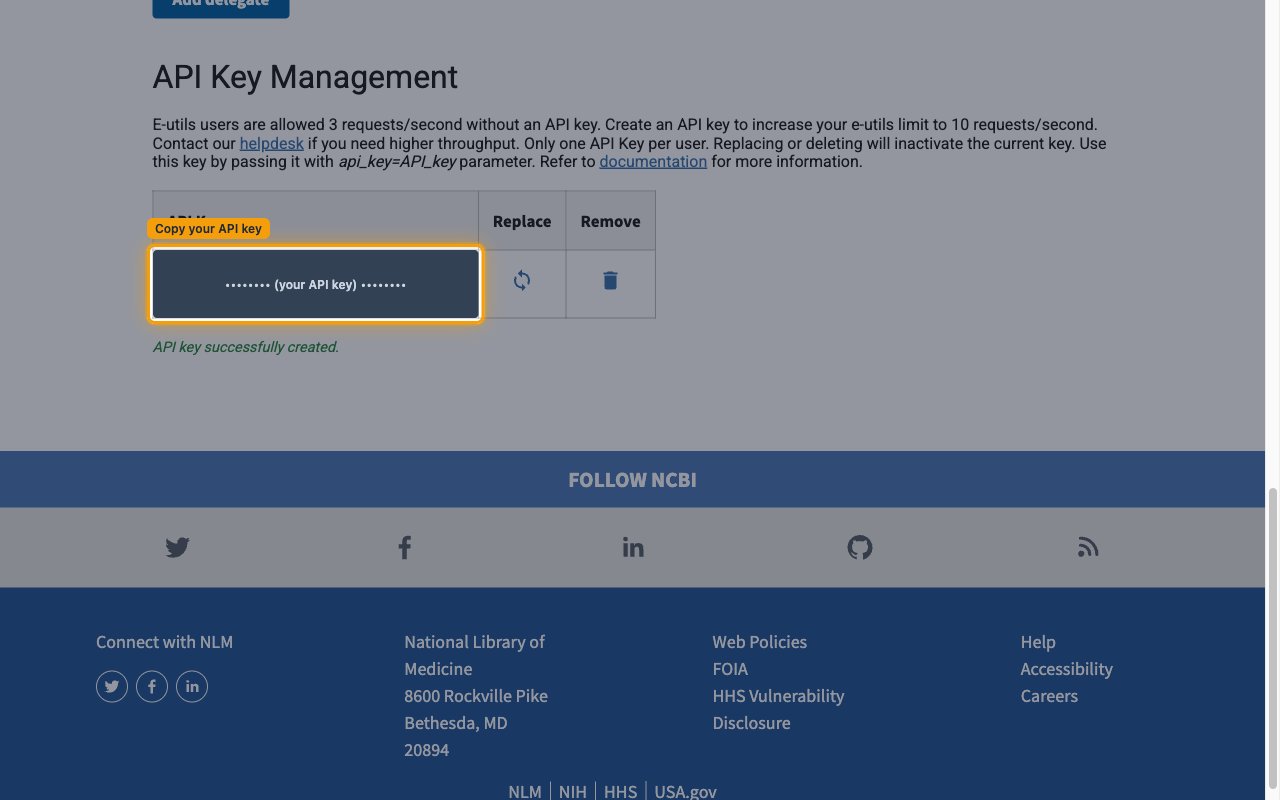Open the documentation link
1280x800 pixels.
click(653, 161)
